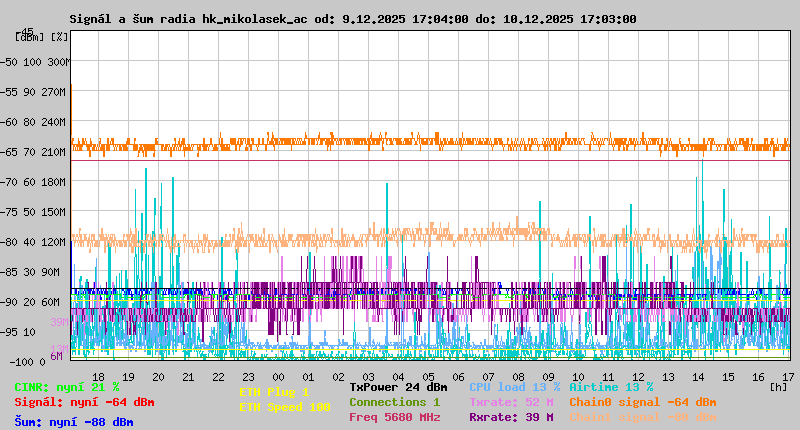Click the 'Rxrate: 39 M' legend label
The image size is (800, 430).
pos(511,417)
